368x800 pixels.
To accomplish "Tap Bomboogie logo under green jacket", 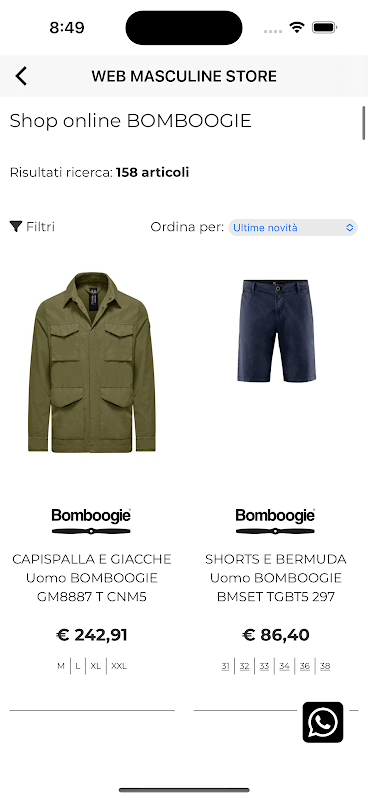I will 91,521.
